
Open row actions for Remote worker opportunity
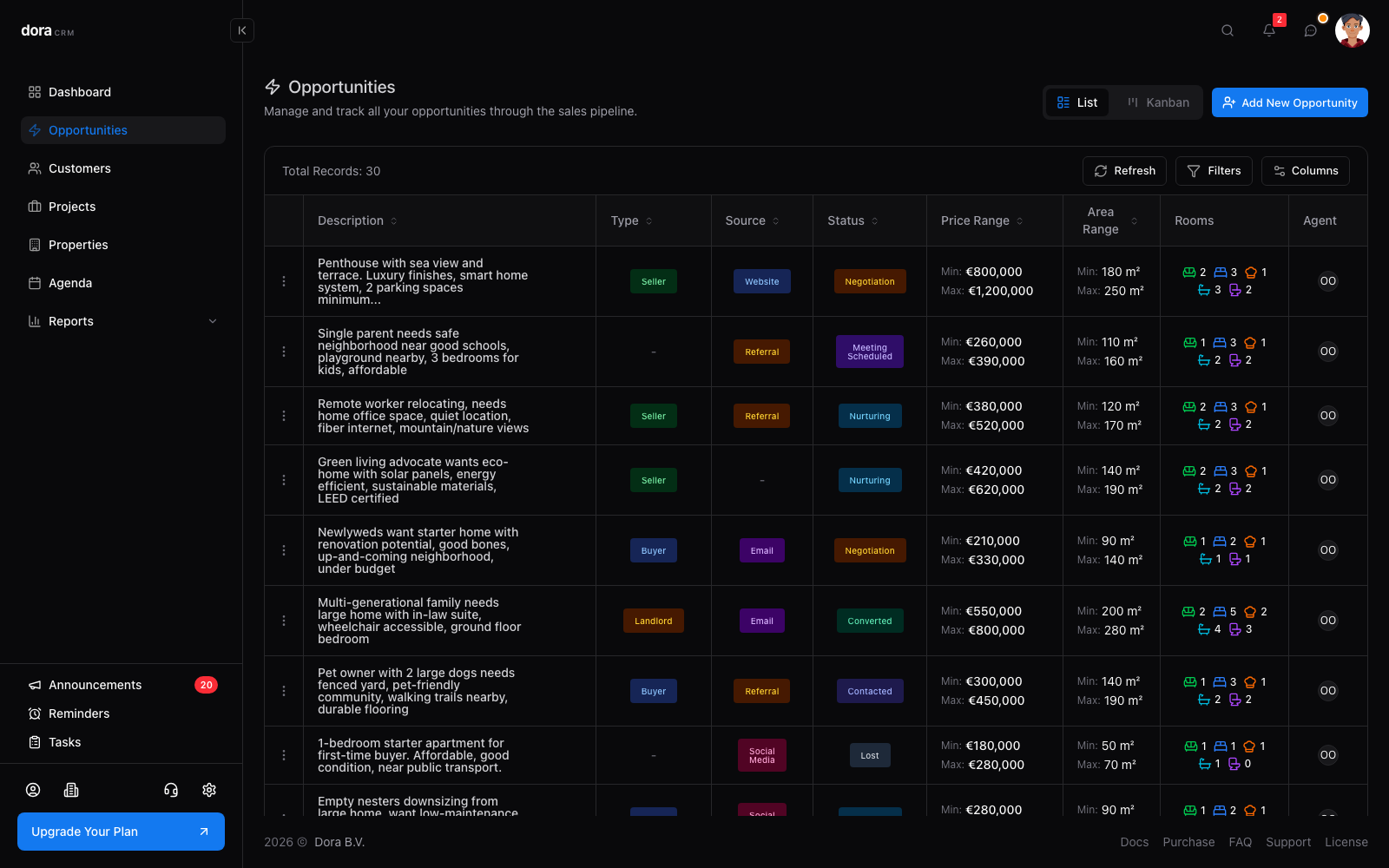(284, 416)
